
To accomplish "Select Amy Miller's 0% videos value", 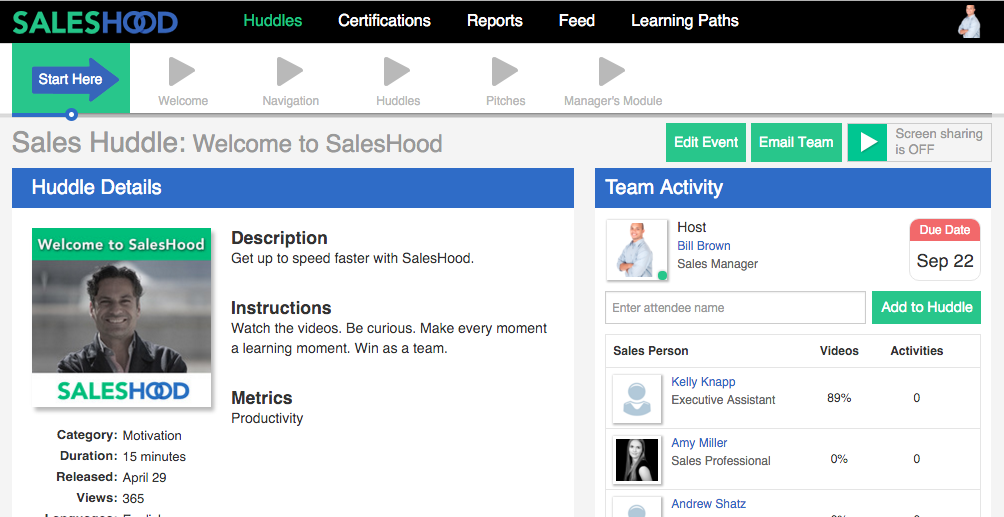I will (839, 459).
